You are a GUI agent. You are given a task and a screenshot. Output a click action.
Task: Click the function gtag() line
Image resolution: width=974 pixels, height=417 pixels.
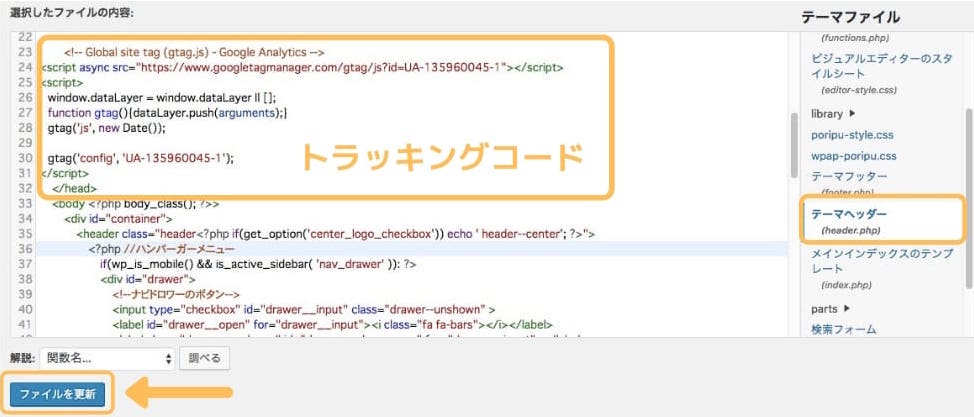[168, 112]
